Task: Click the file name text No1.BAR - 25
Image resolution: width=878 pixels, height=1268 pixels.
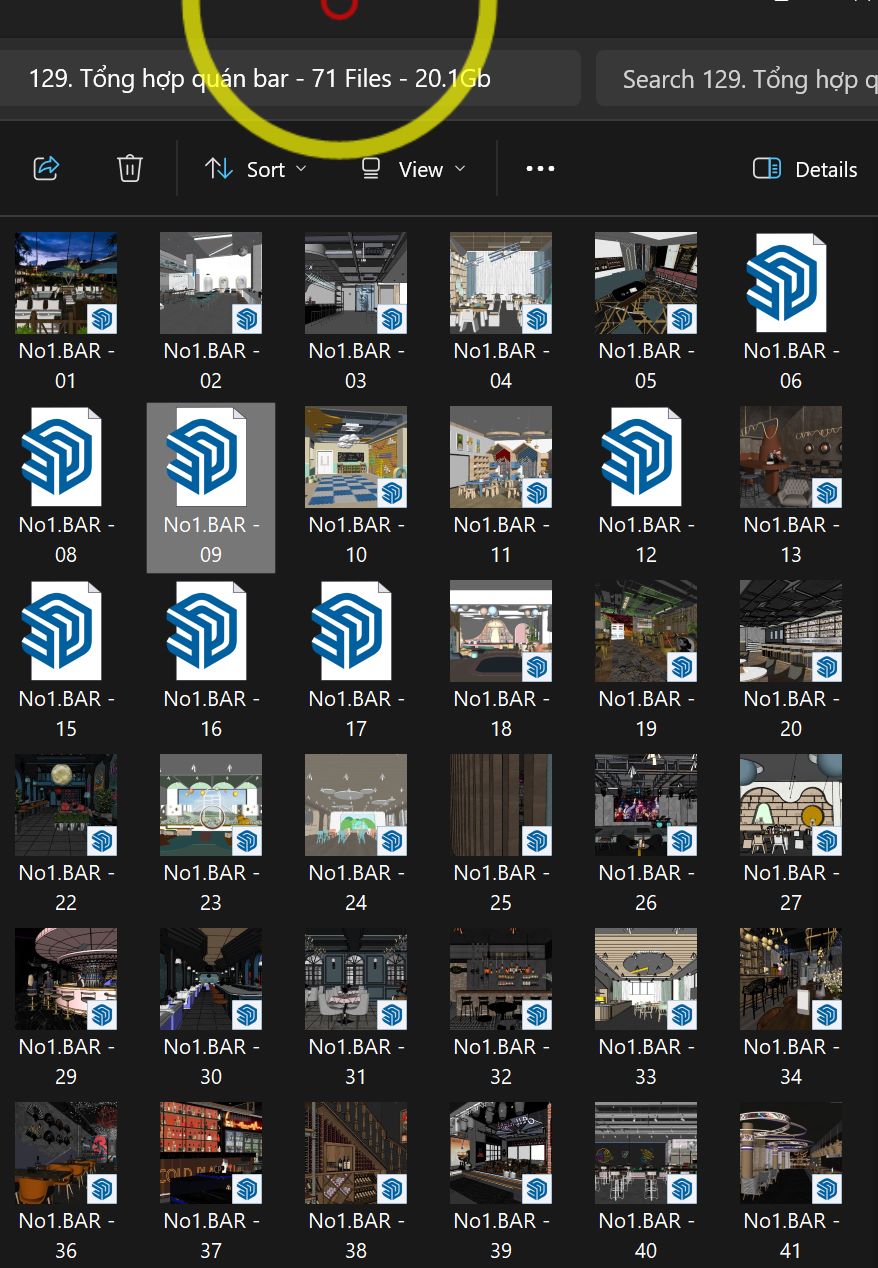Action: click(x=501, y=888)
